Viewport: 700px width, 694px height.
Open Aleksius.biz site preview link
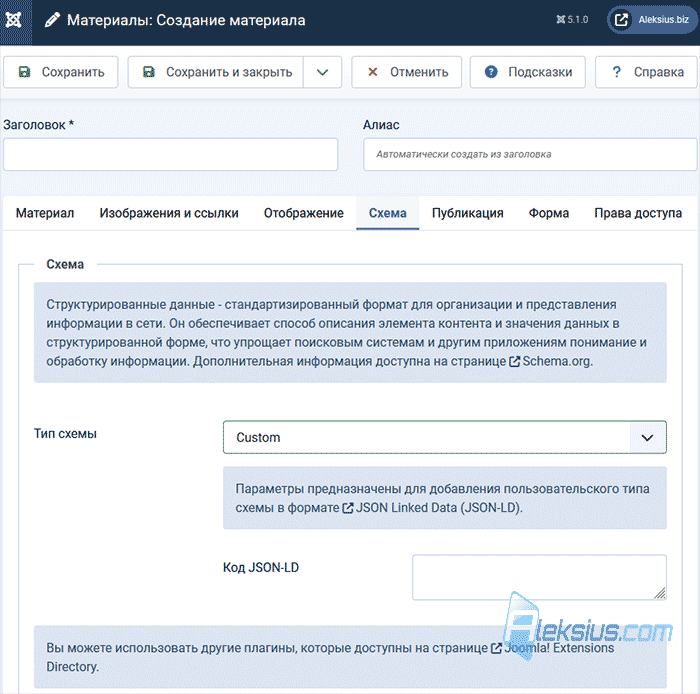click(x=653, y=20)
